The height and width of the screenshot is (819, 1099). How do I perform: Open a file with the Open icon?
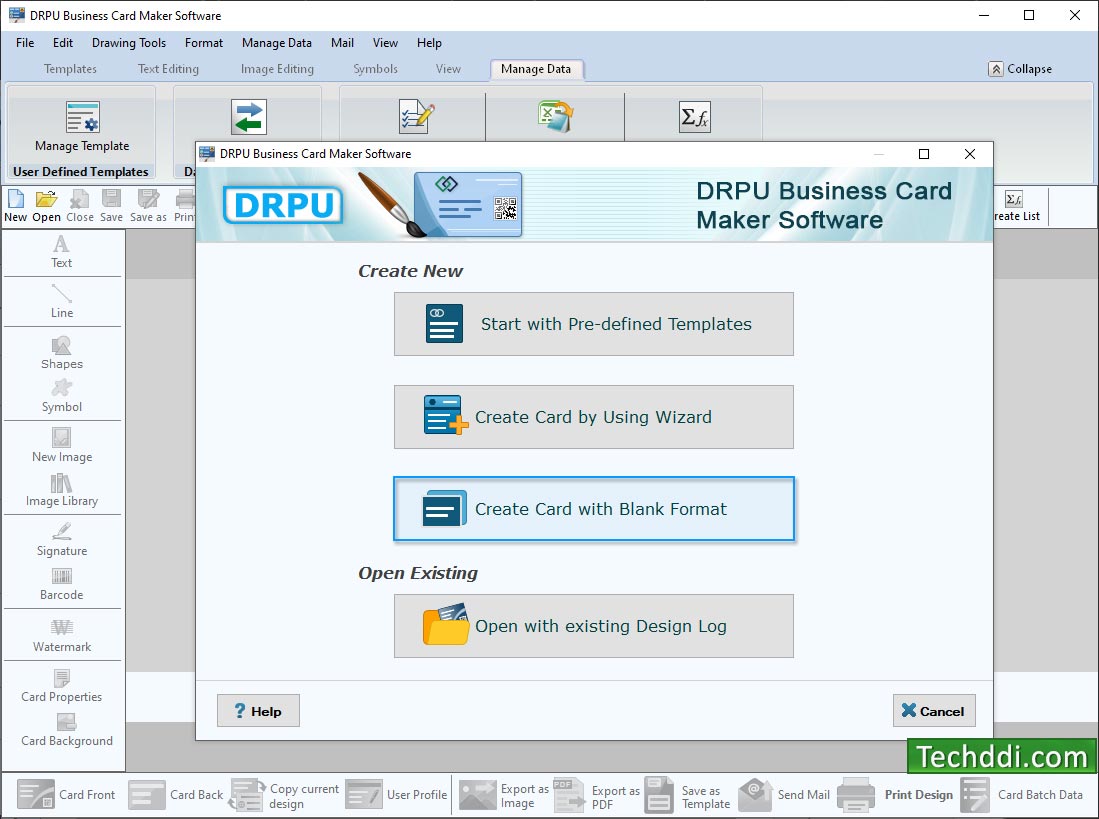pyautogui.click(x=46, y=206)
